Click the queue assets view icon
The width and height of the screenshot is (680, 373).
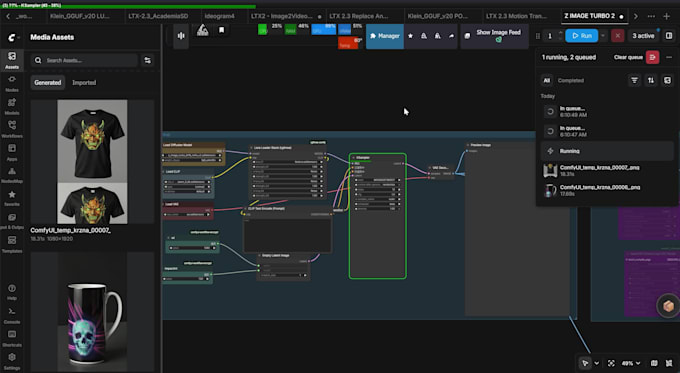[667, 80]
